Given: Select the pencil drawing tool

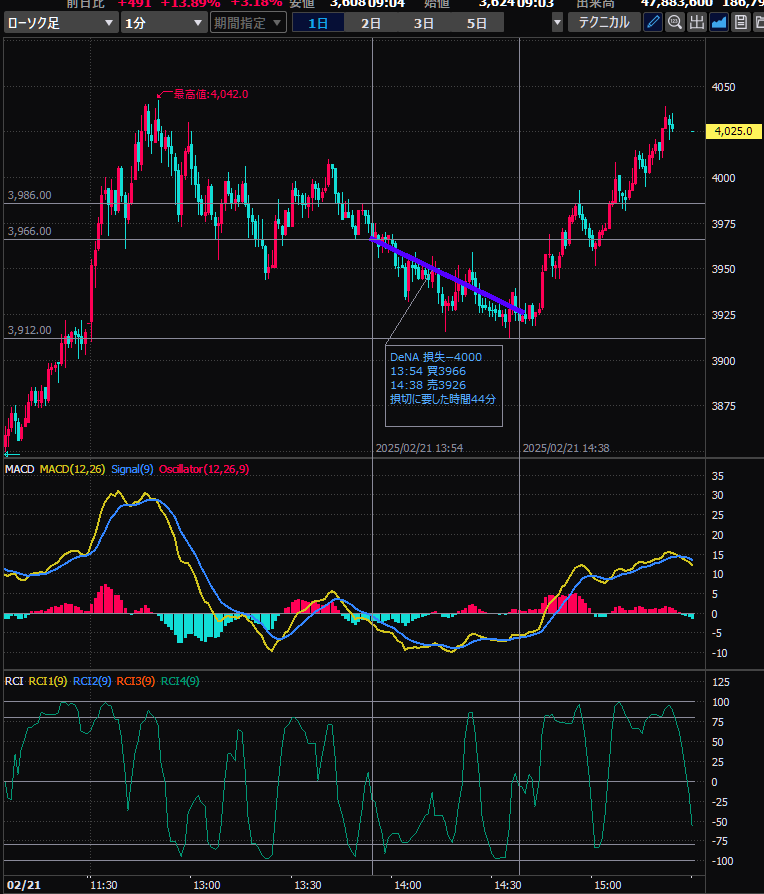Looking at the screenshot, I should (652, 22).
